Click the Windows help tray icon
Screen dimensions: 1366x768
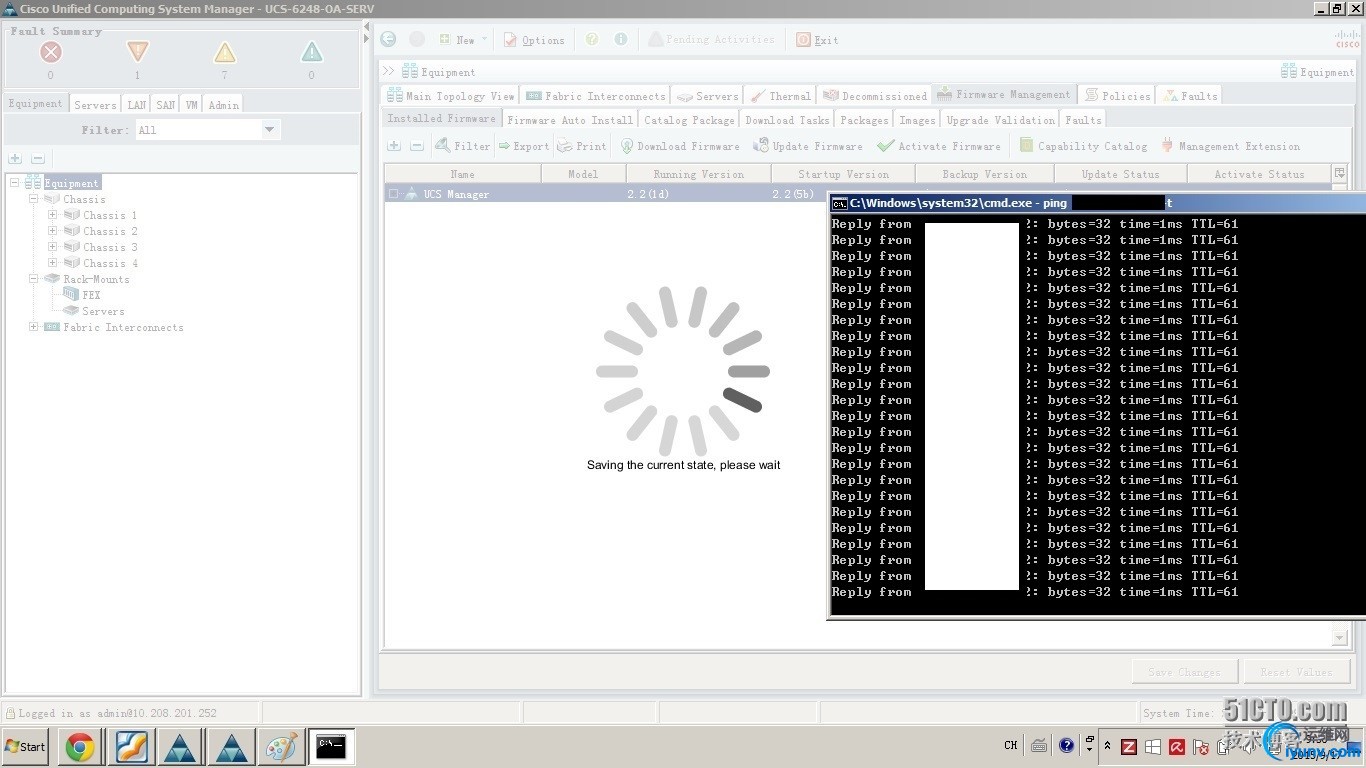coord(1066,746)
